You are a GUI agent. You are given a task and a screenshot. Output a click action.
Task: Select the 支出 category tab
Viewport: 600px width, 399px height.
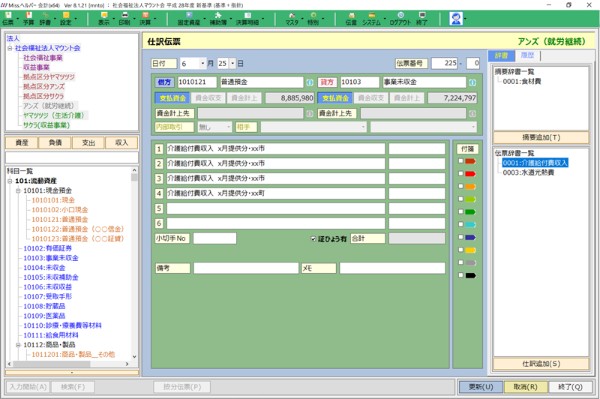click(x=88, y=143)
